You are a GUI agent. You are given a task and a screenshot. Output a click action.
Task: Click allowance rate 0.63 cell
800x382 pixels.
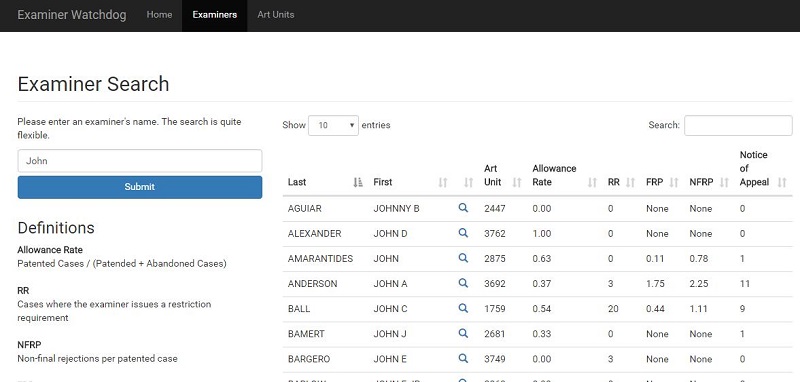click(x=542, y=259)
